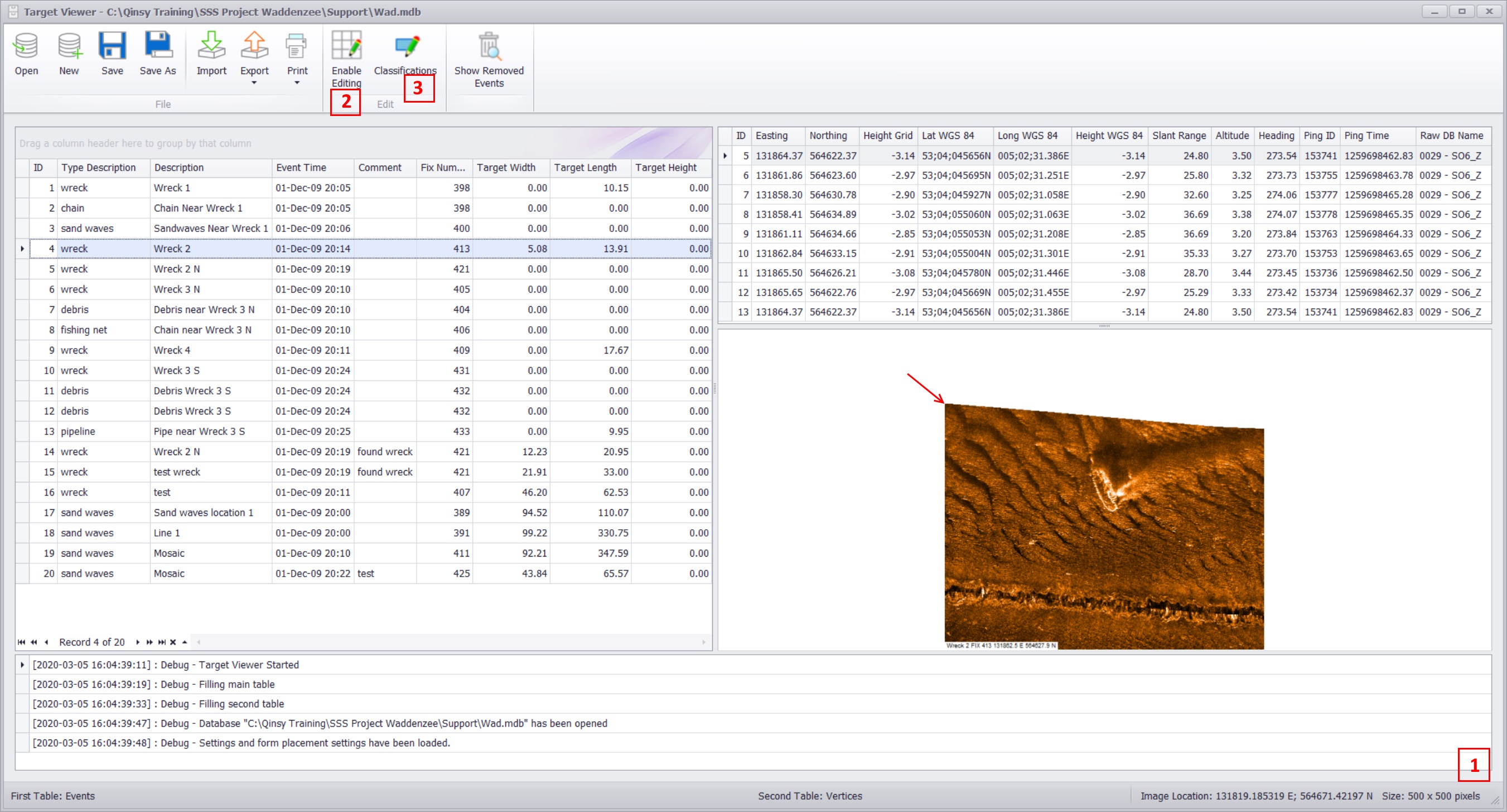Delete current record with navigator X
This screenshot has width=1507, height=812.
pos(173,642)
